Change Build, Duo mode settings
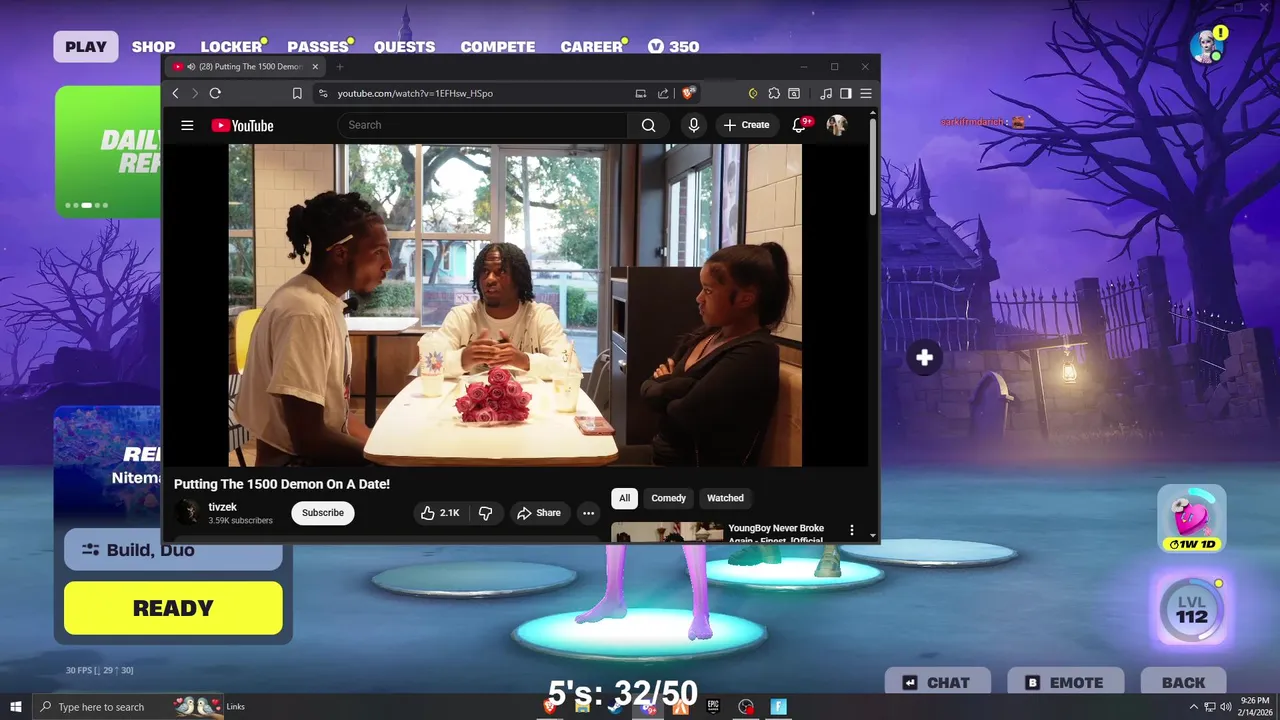The height and width of the screenshot is (720, 1280). pos(173,550)
